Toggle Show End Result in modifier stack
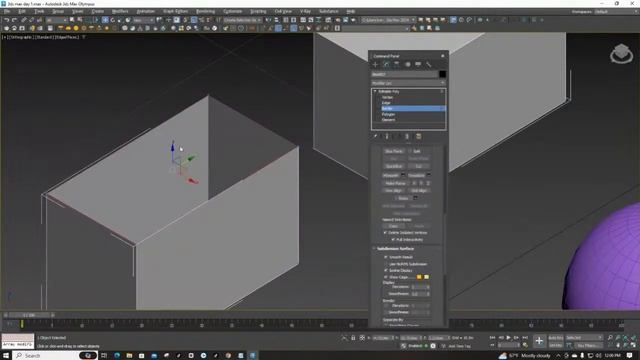Screen dimensions: 640x360 387,136
